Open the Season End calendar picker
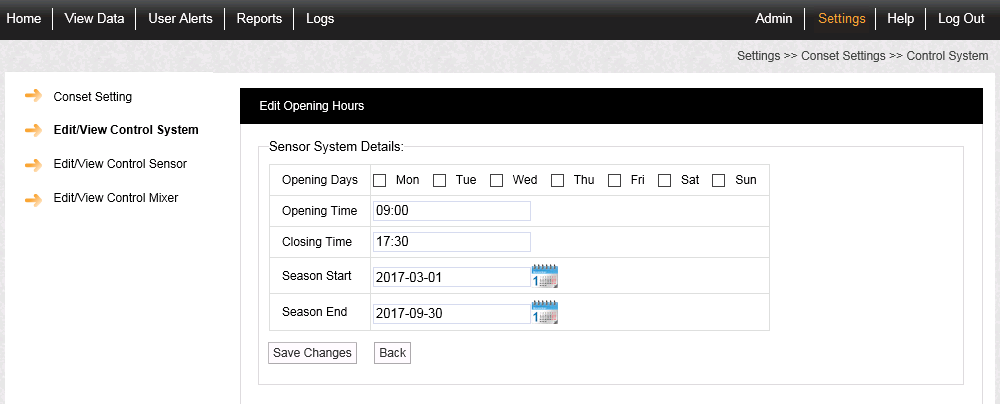 tap(545, 312)
